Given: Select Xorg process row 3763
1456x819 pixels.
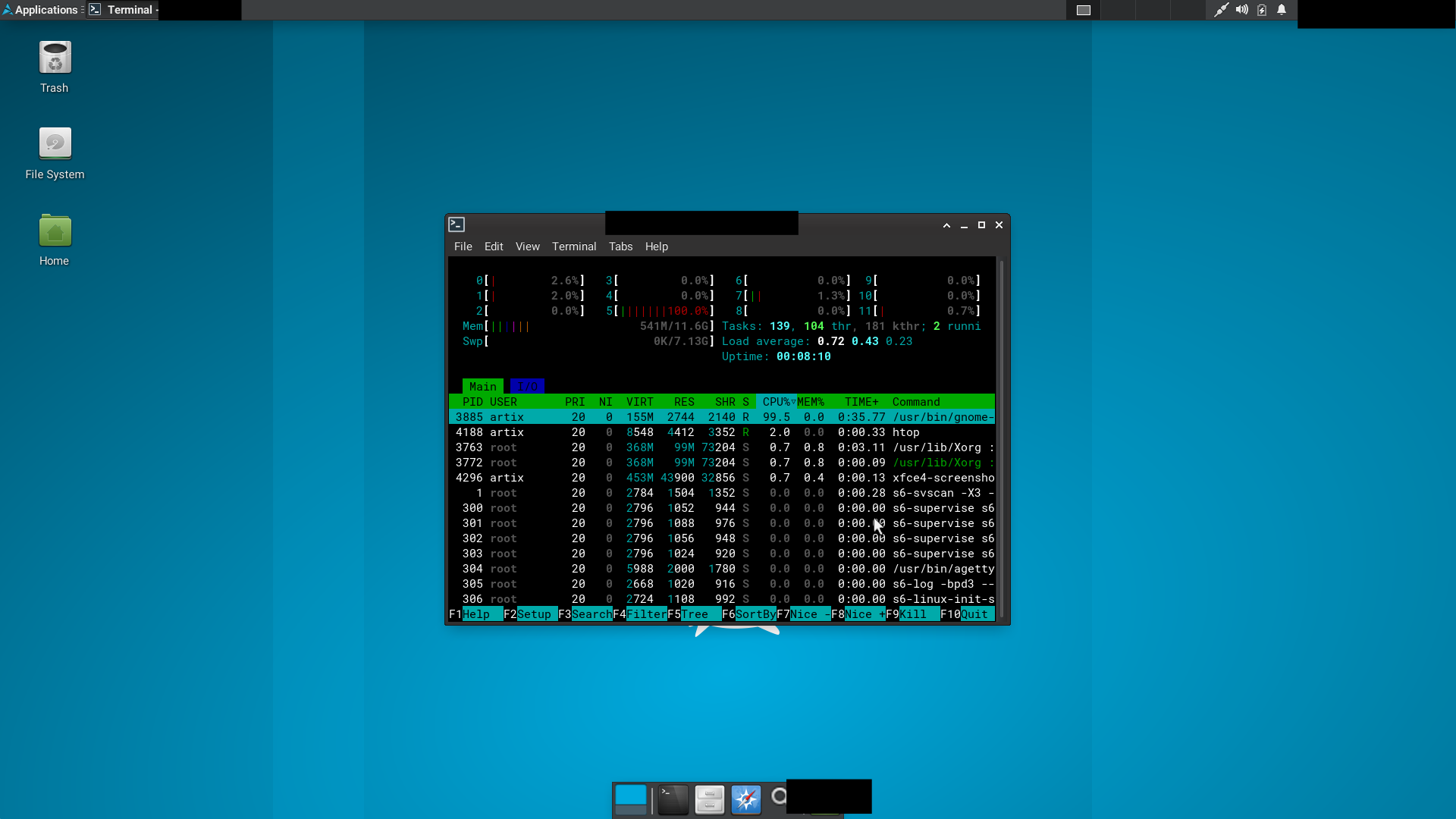Looking at the screenshot, I should pyautogui.click(x=722, y=447).
